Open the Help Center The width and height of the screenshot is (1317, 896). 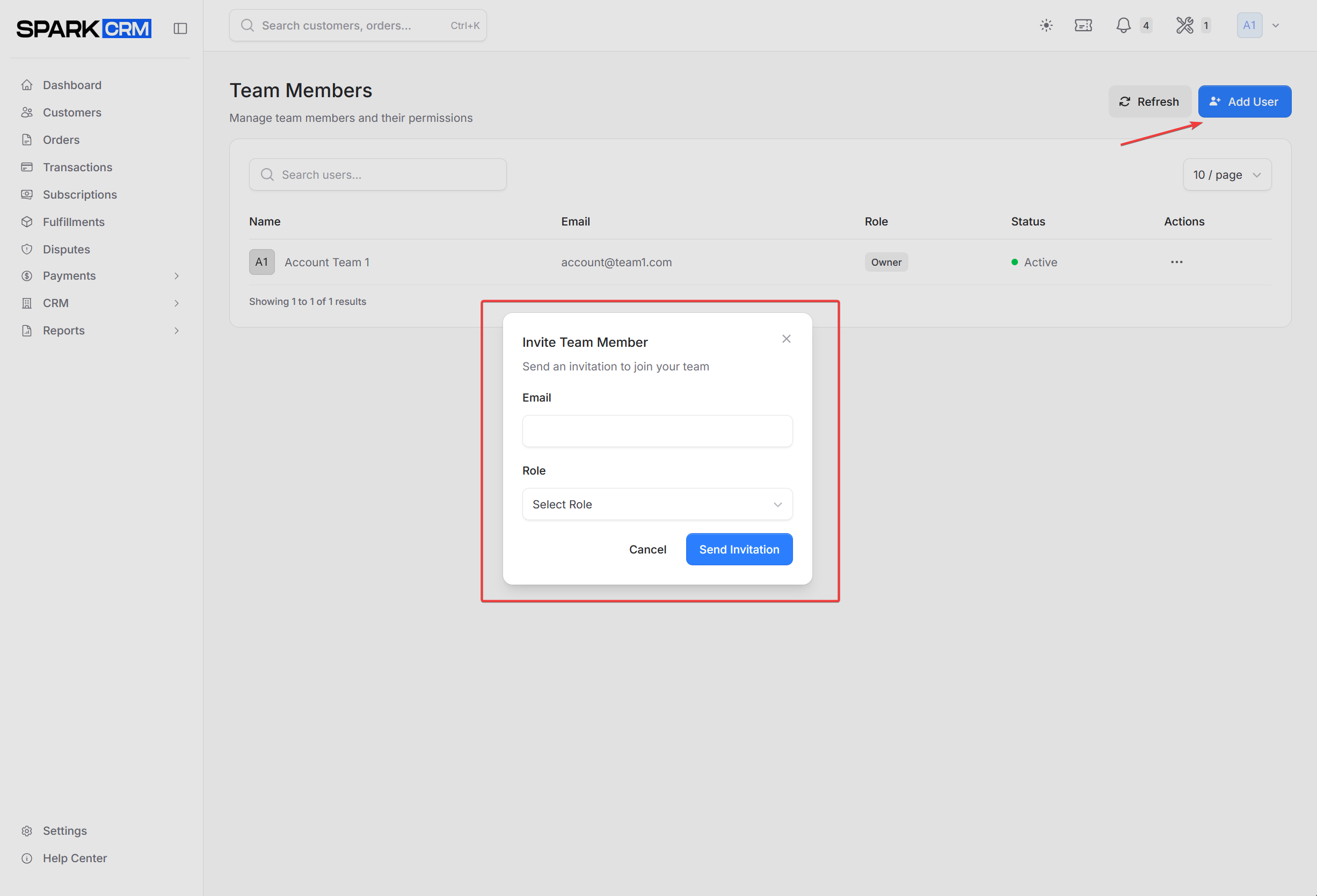click(75, 858)
